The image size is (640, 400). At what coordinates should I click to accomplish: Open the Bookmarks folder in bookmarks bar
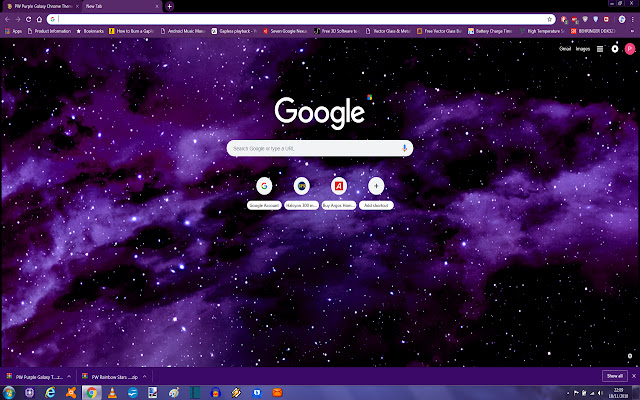click(x=90, y=31)
